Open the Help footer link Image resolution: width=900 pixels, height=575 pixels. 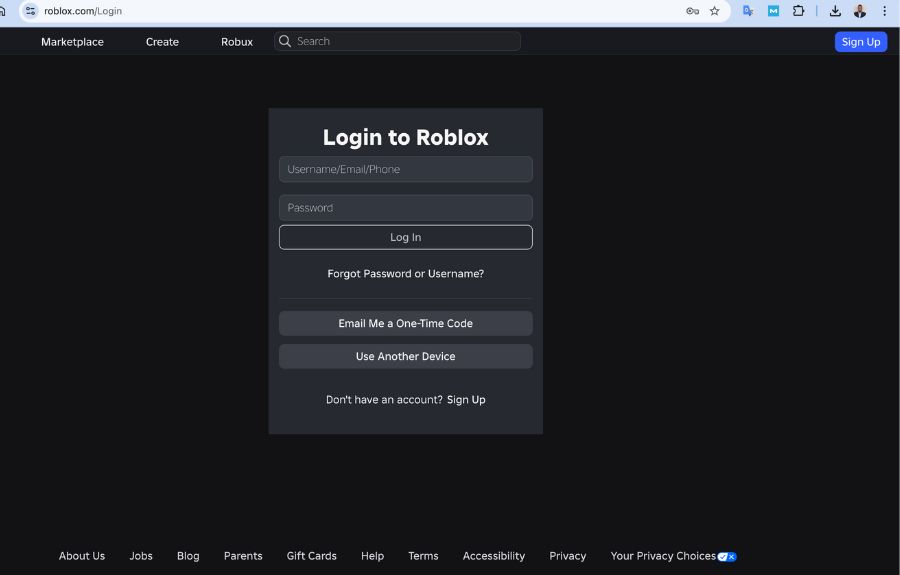(x=372, y=556)
